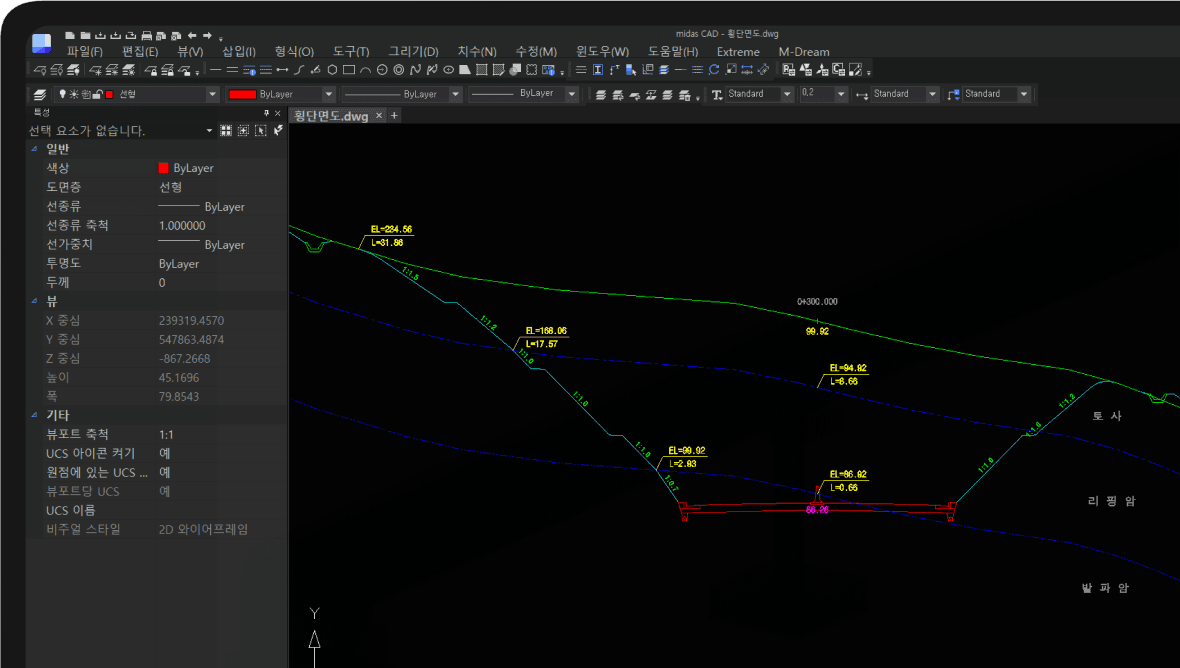Select the Polygon hexagon tool
The width and height of the screenshot is (1180, 668).
332,70
